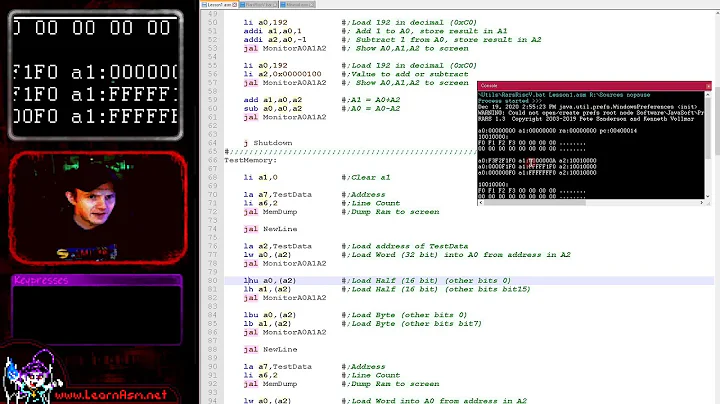Close the Lesson1.asm tab with its X
This screenshot has height=404, width=720.
(x=237, y=4)
